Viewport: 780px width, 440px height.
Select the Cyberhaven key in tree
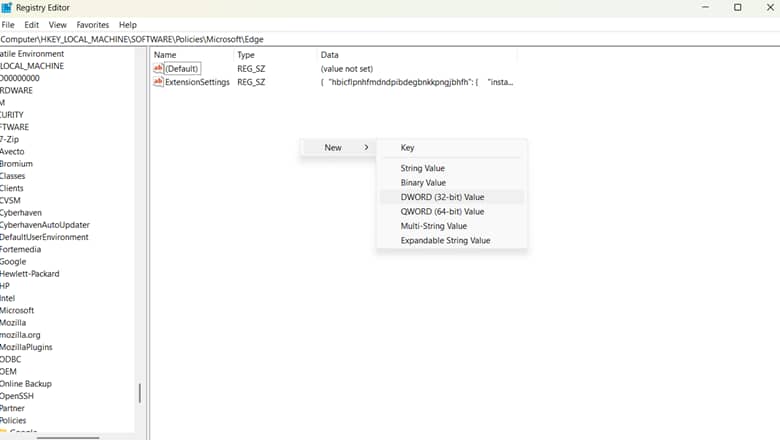tap(21, 213)
